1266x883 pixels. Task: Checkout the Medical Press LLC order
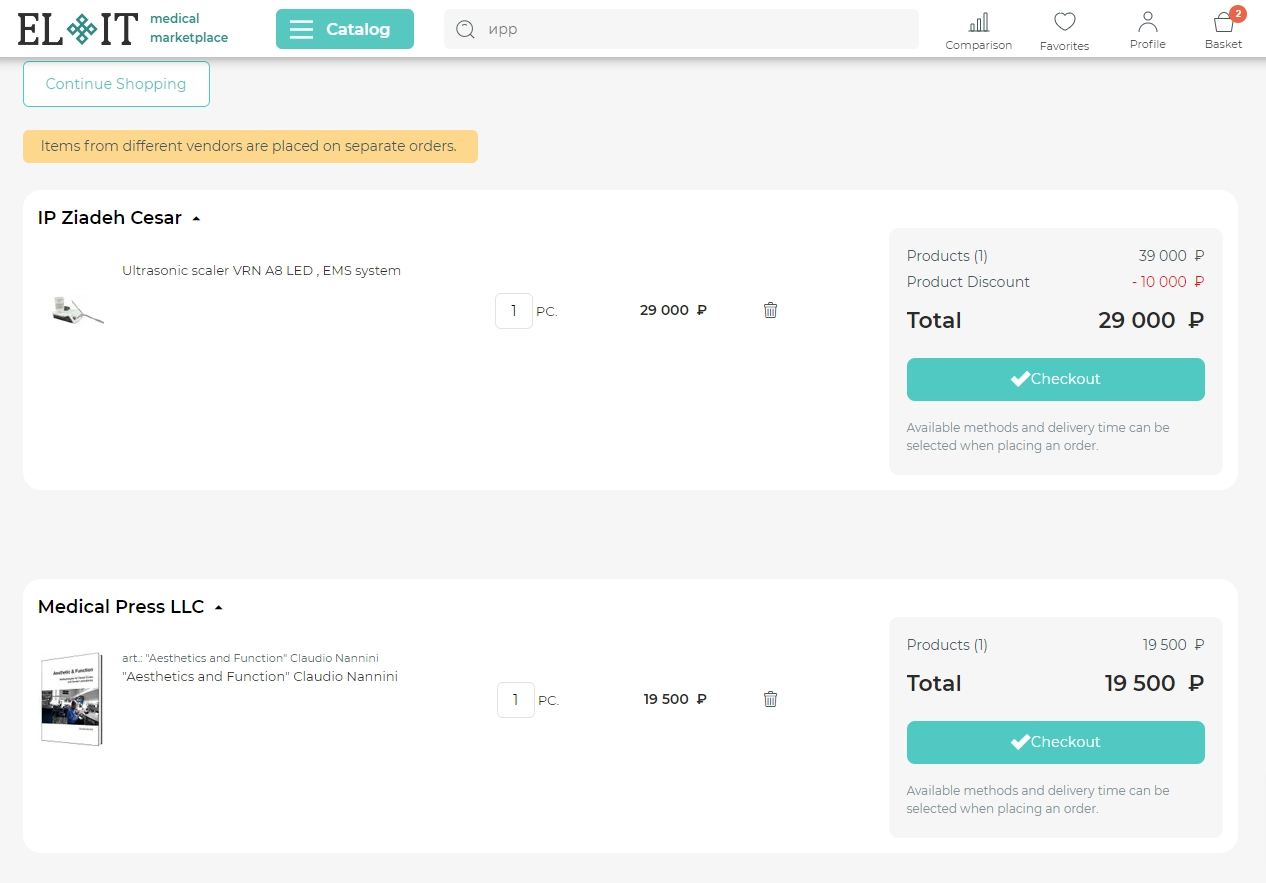pos(1056,742)
